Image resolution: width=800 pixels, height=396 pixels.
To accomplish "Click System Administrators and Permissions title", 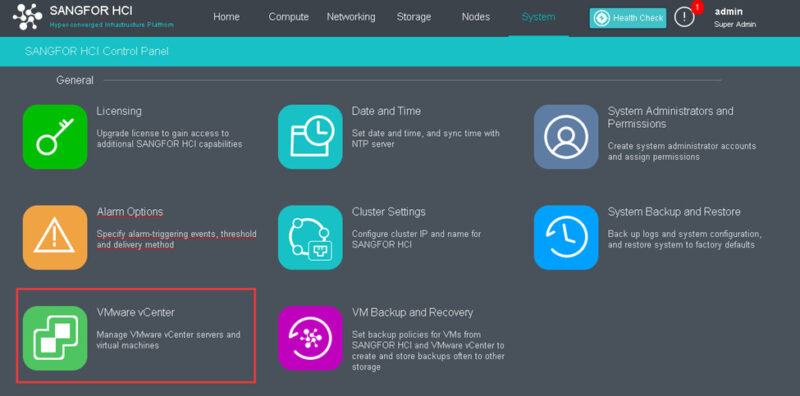I will coord(670,117).
